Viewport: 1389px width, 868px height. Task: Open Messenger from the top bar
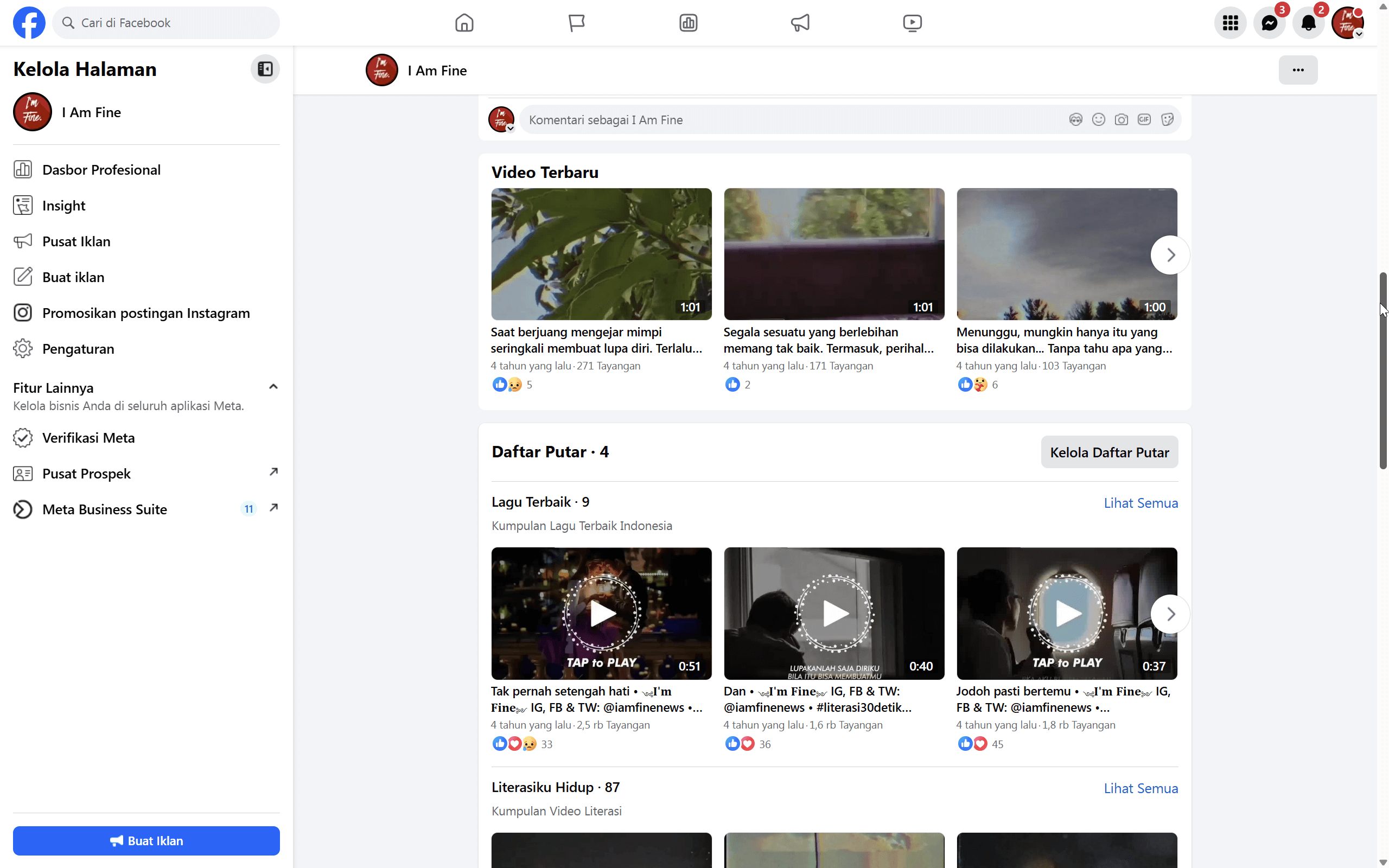[x=1270, y=22]
